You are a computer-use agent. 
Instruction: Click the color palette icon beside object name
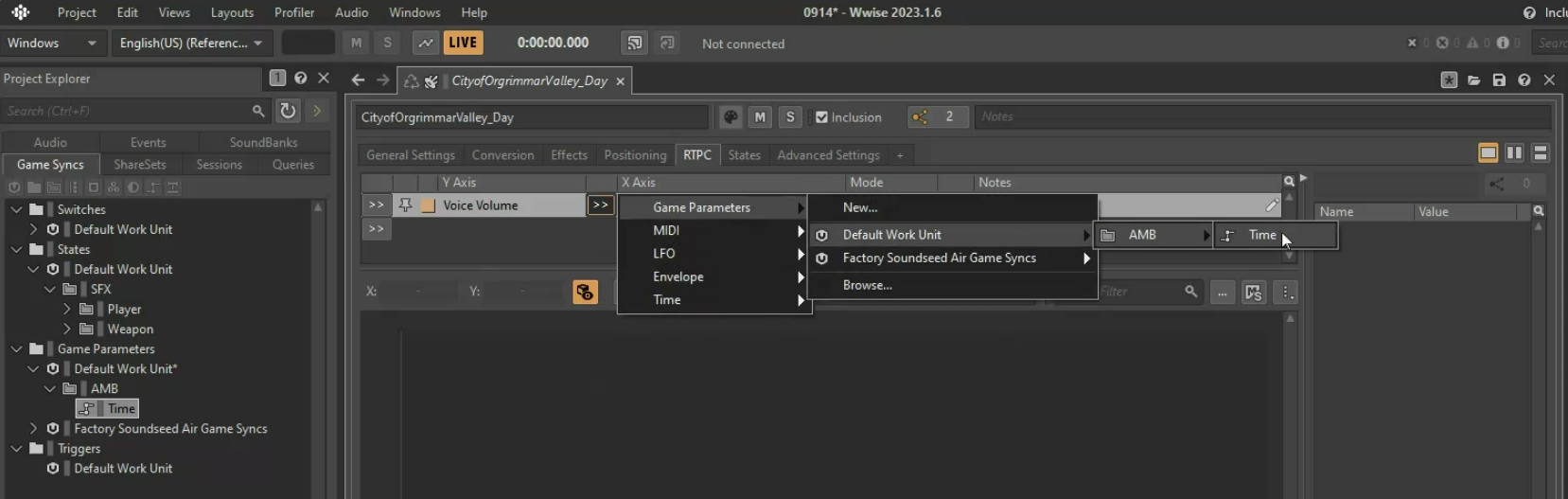pyautogui.click(x=731, y=116)
